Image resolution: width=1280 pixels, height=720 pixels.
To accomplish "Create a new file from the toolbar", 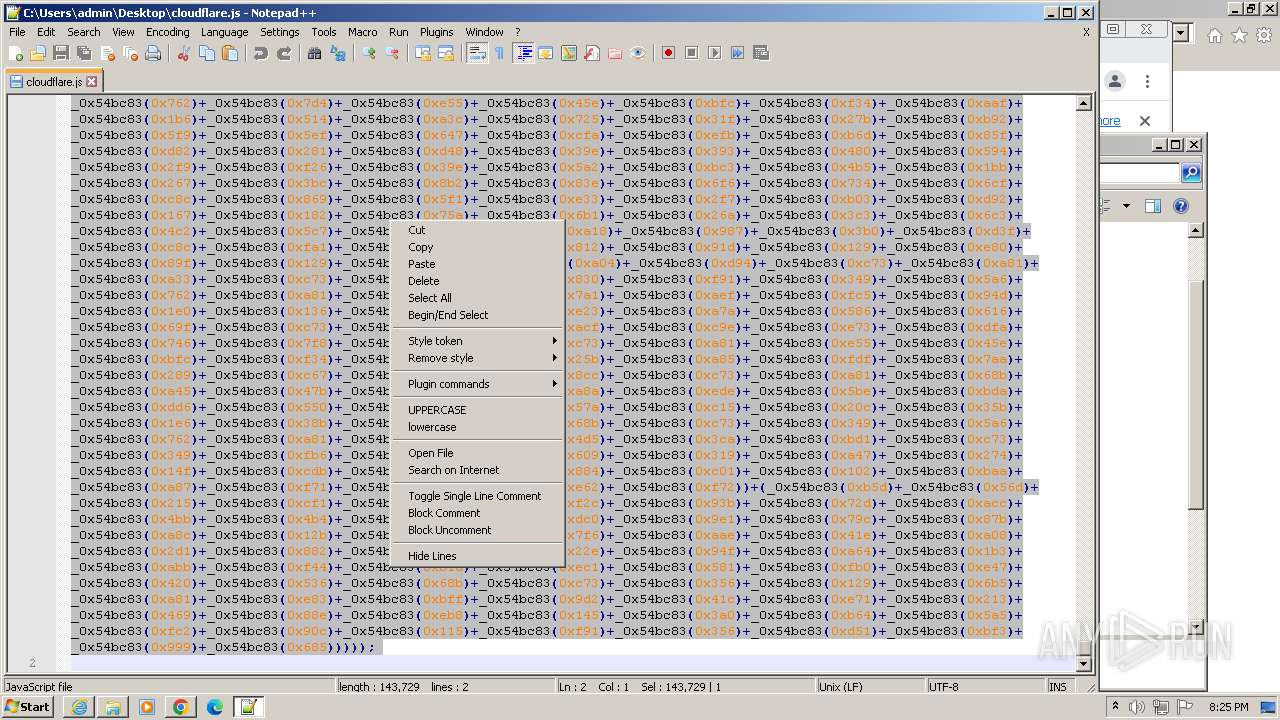I will coord(16,53).
